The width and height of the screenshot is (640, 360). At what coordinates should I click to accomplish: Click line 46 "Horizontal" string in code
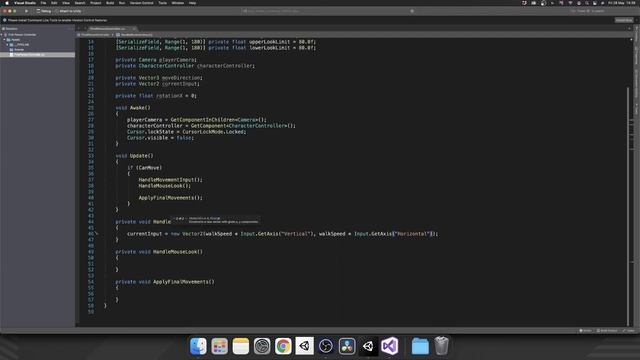pyautogui.click(x=412, y=234)
